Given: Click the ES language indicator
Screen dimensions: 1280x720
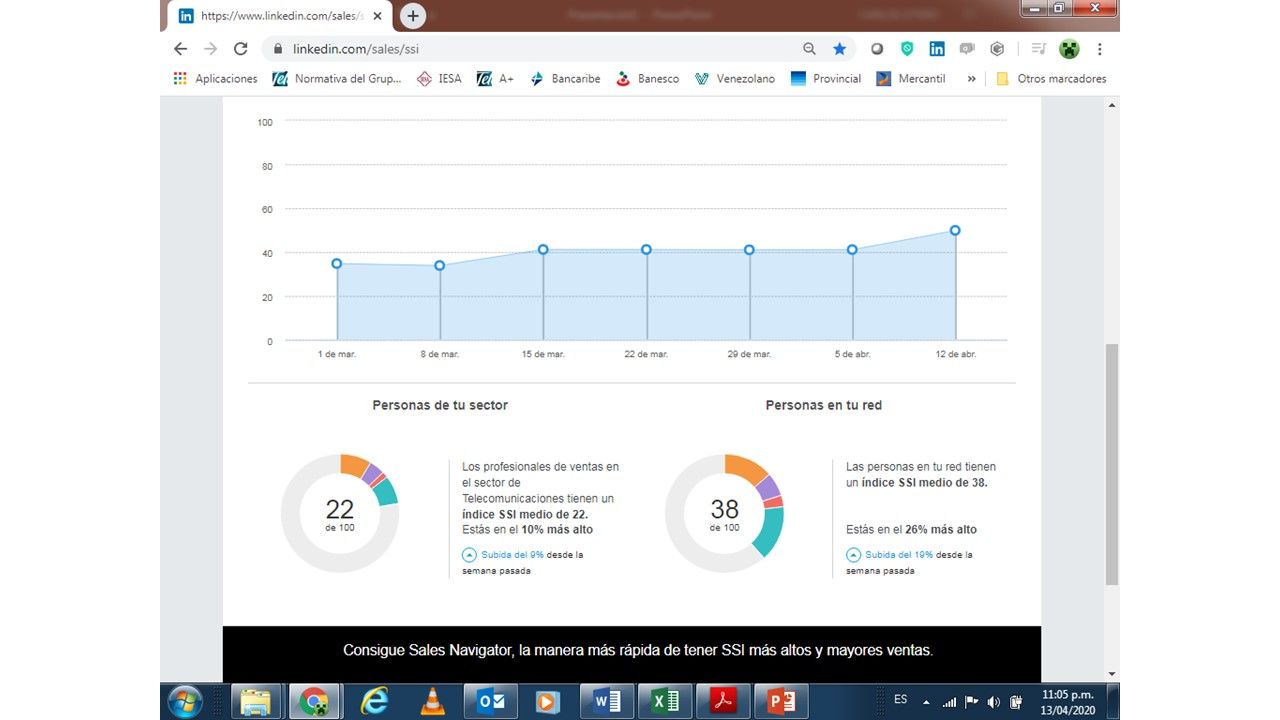Looking at the screenshot, I should pos(901,700).
